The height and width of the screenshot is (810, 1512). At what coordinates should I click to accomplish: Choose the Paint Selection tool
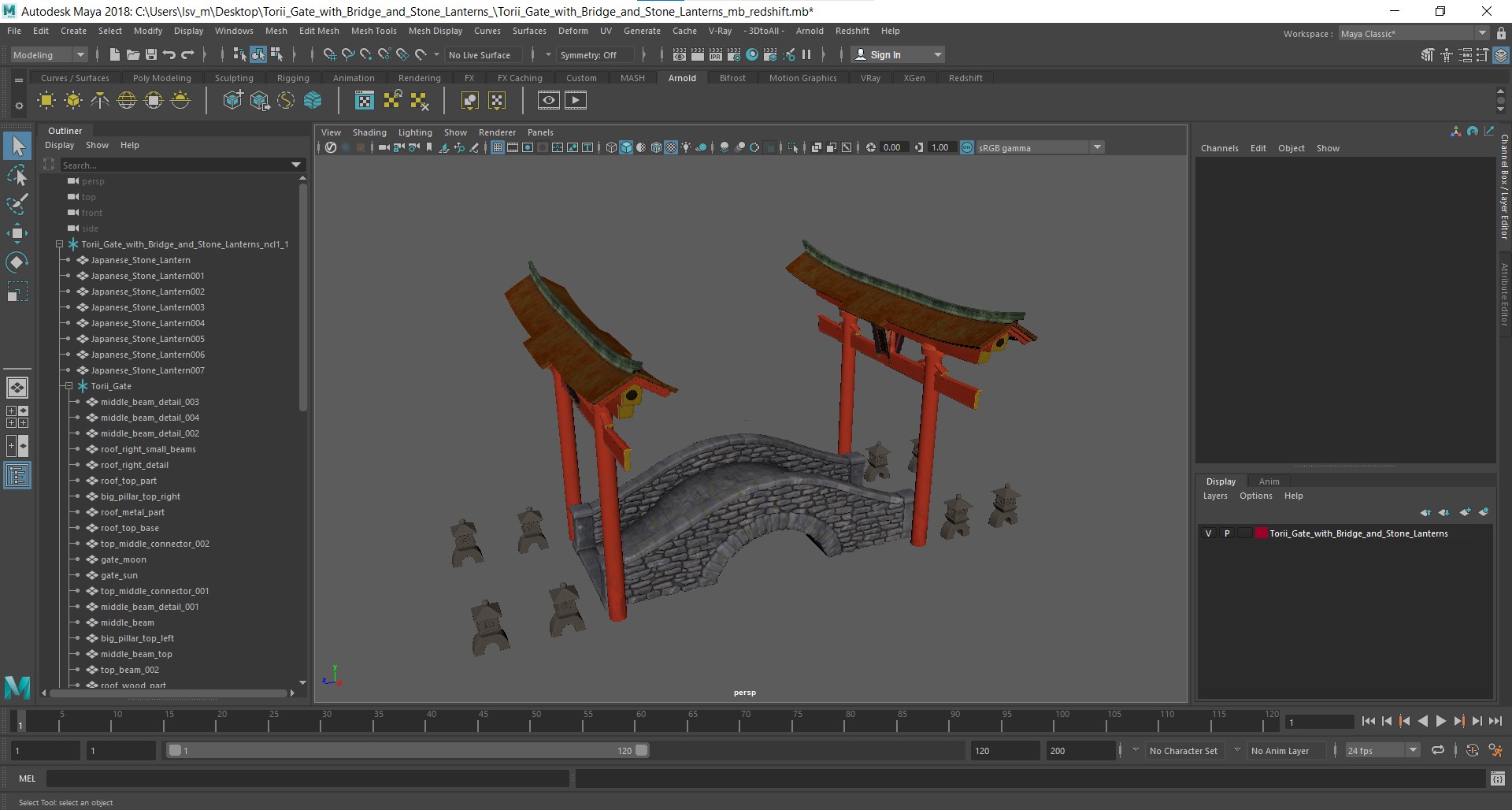click(x=17, y=204)
